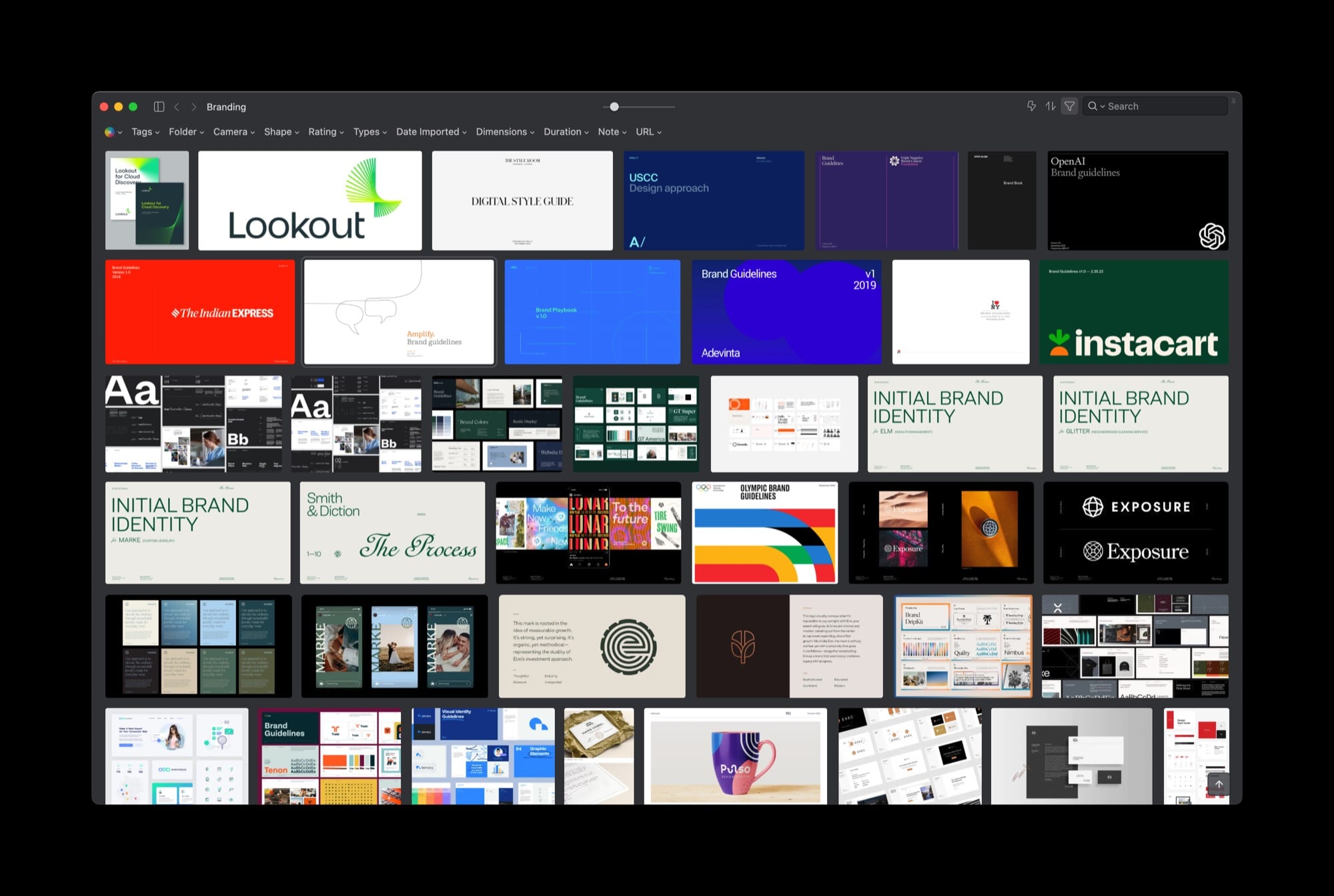Open the Folder filter dropdown

tap(186, 132)
